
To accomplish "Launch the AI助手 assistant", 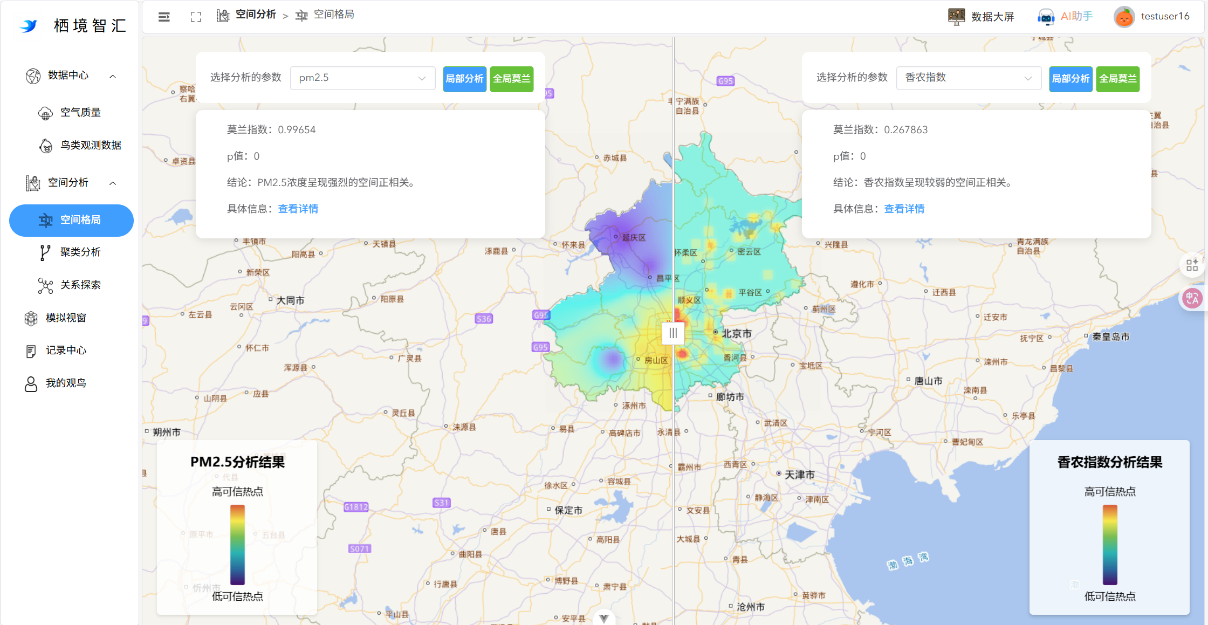I will (x=1065, y=16).
